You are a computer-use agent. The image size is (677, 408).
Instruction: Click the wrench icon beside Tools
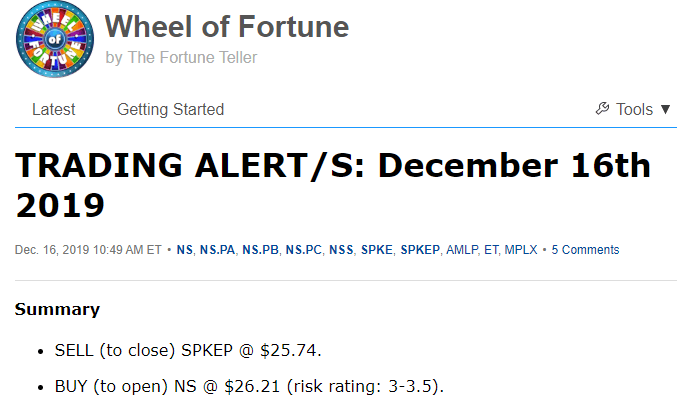602,109
